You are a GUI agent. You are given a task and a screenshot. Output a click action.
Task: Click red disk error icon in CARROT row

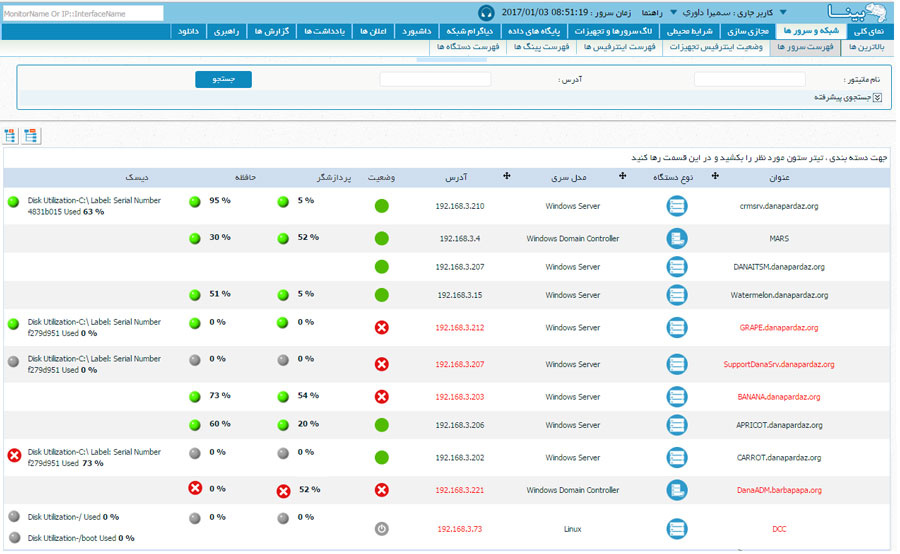(x=14, y=457)
